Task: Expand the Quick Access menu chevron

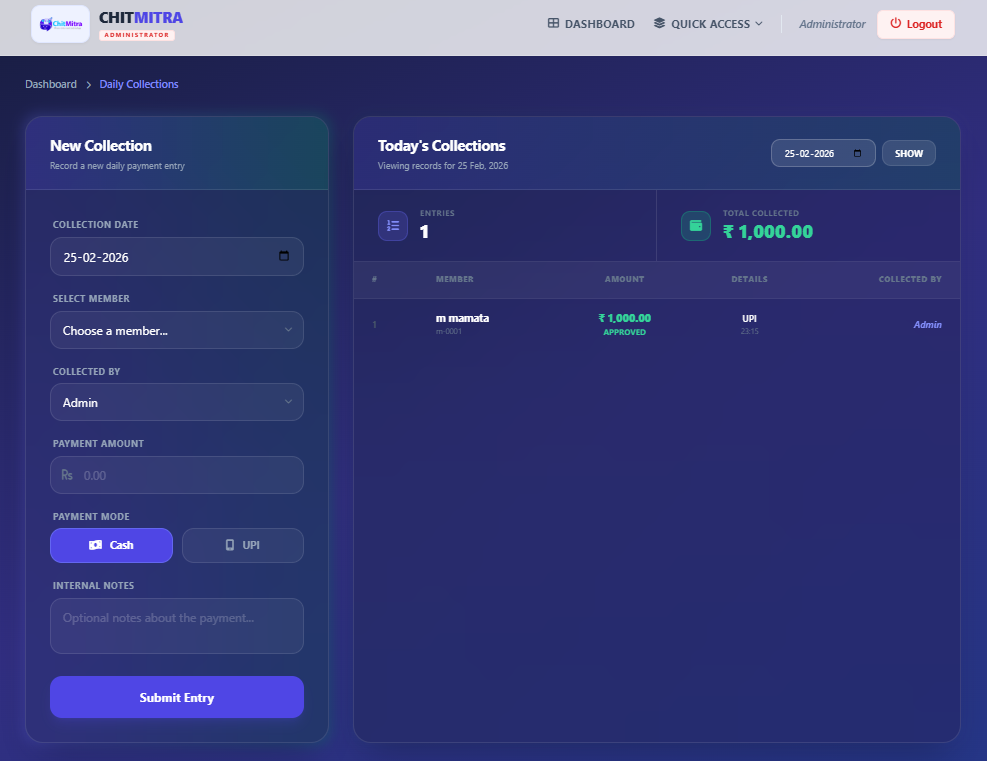Action: pyautogui.click(x=759, y=24)
